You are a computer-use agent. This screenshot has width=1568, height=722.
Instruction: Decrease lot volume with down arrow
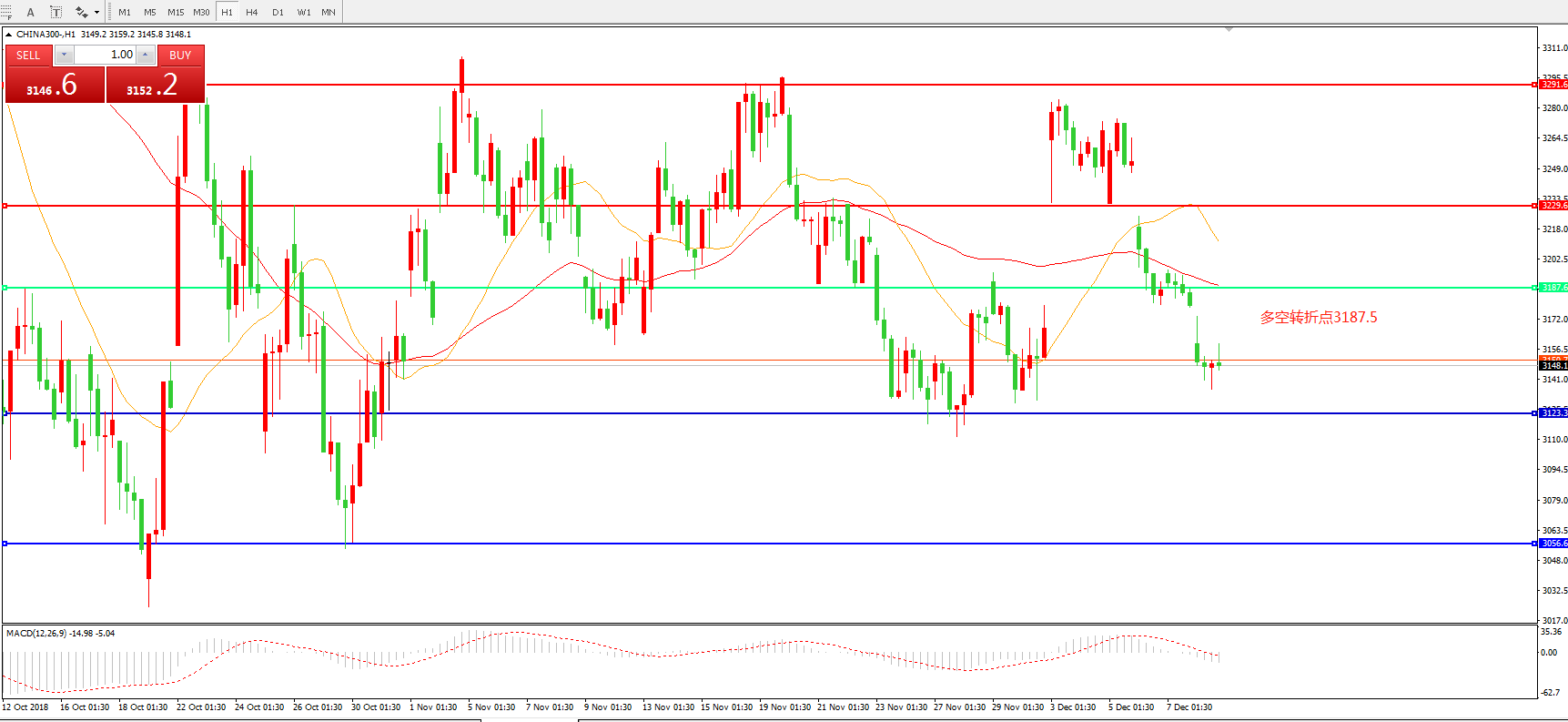point(64,55)
